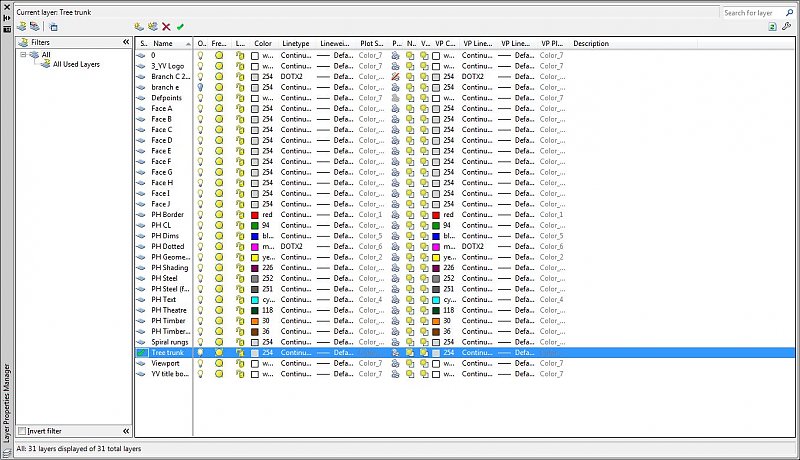The image size is (800, 460).
Task: Select the All Used Layers filter
Action: tap(76, 64)
